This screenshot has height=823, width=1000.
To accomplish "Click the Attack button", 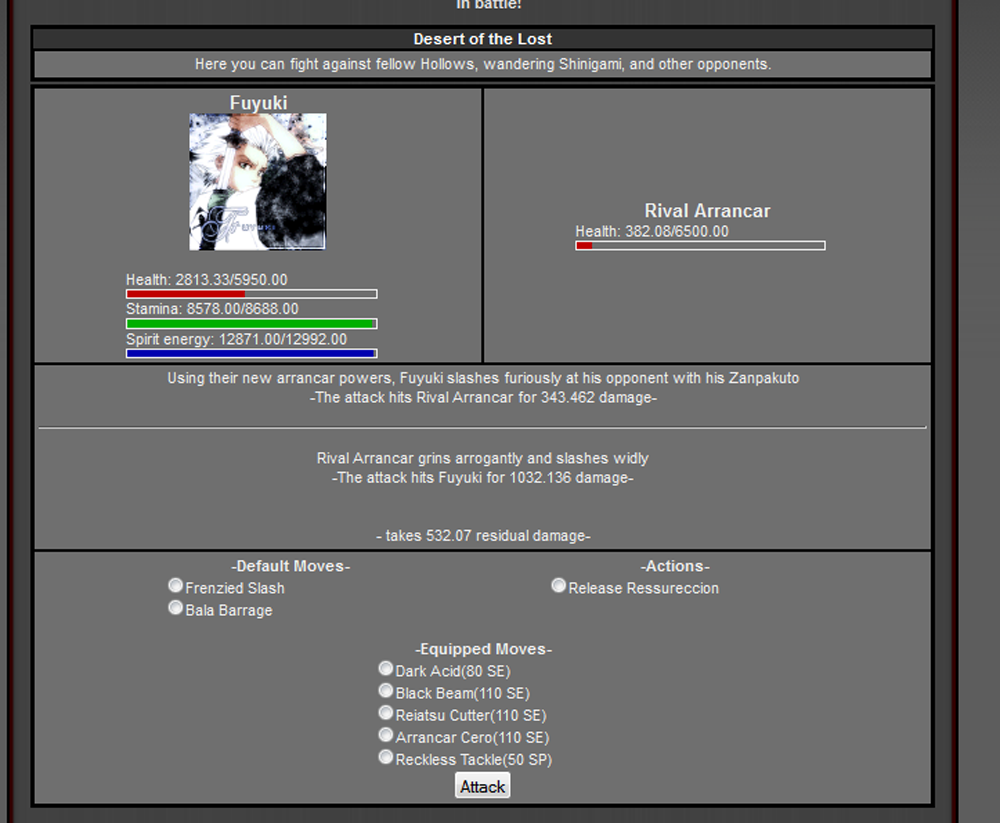I will [483, 786].
